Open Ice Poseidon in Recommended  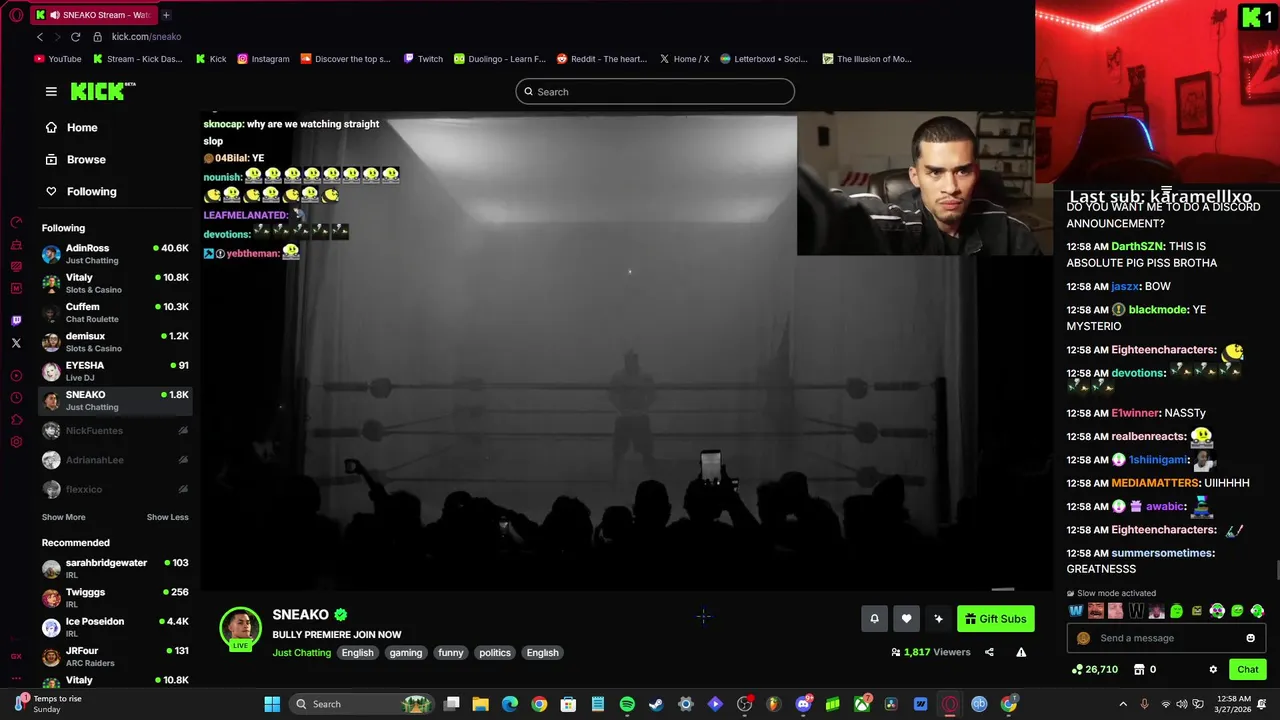click(x=115, y=627)
